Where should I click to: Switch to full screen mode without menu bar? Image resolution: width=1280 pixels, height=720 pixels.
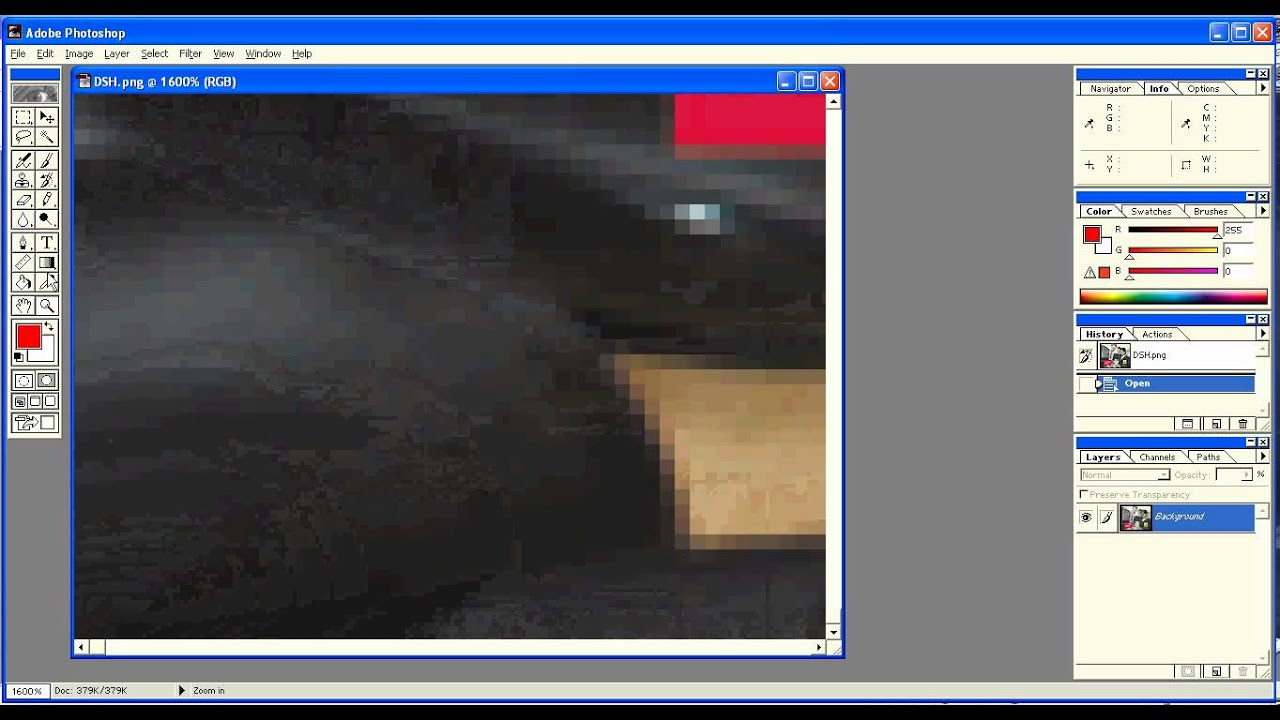click(50, 402)
